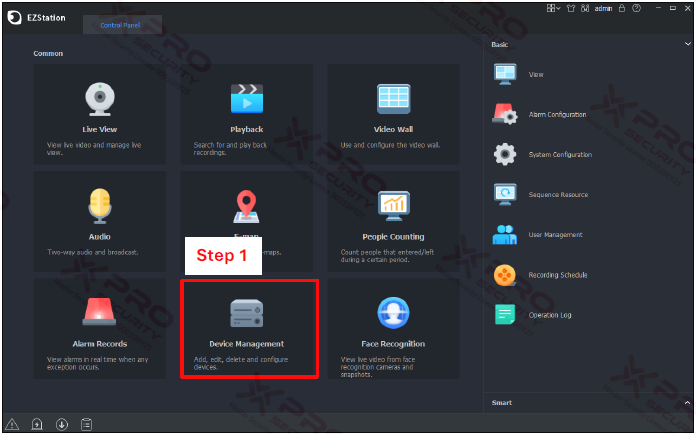This screenshot has width=696, height=434.
Task: Click the Recording Schedule label
Action: 558,275
